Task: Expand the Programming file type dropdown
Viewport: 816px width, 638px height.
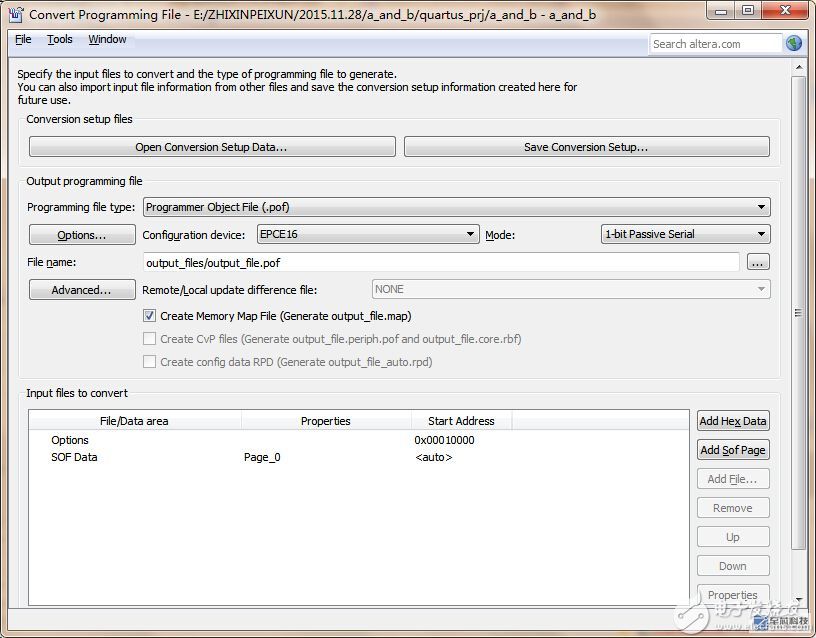Action: click(x=457, y=207)
